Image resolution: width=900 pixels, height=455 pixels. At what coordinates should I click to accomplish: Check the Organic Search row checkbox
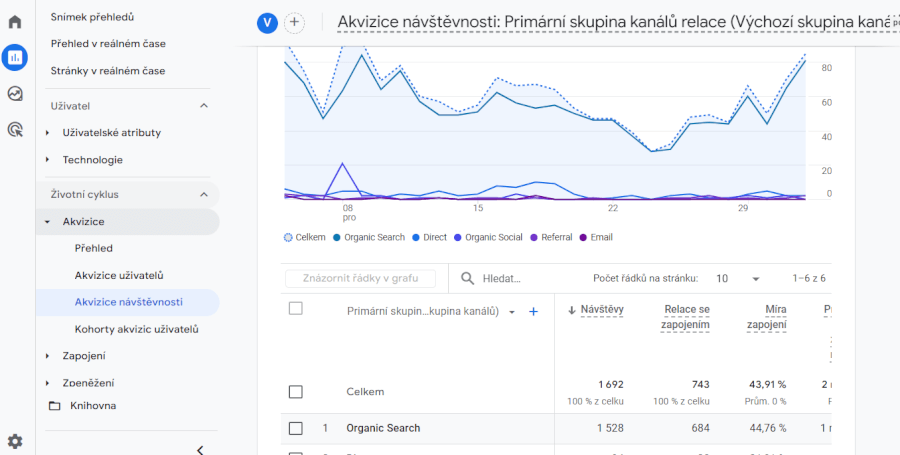click(295, 428)
